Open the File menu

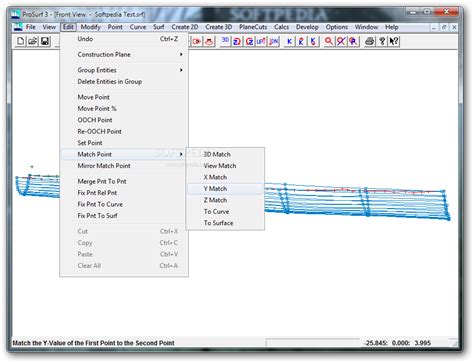tap(31, 27)
